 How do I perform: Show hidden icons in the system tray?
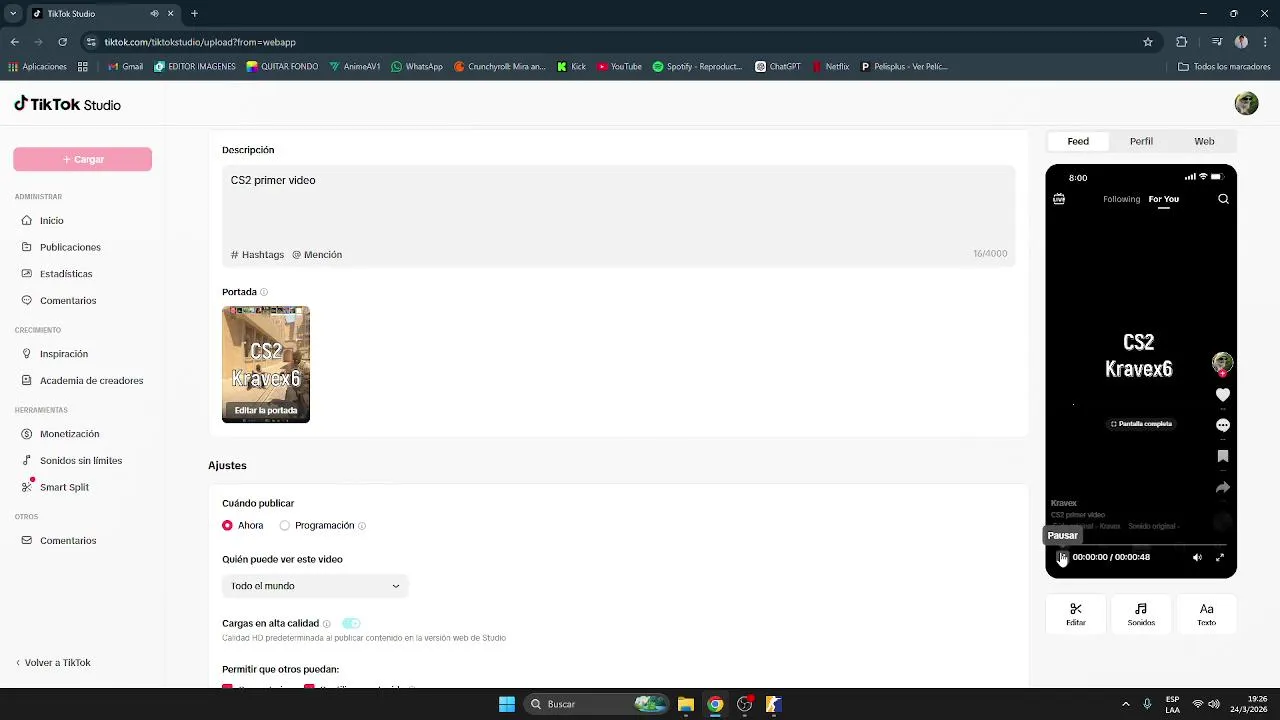point(1125,704)
